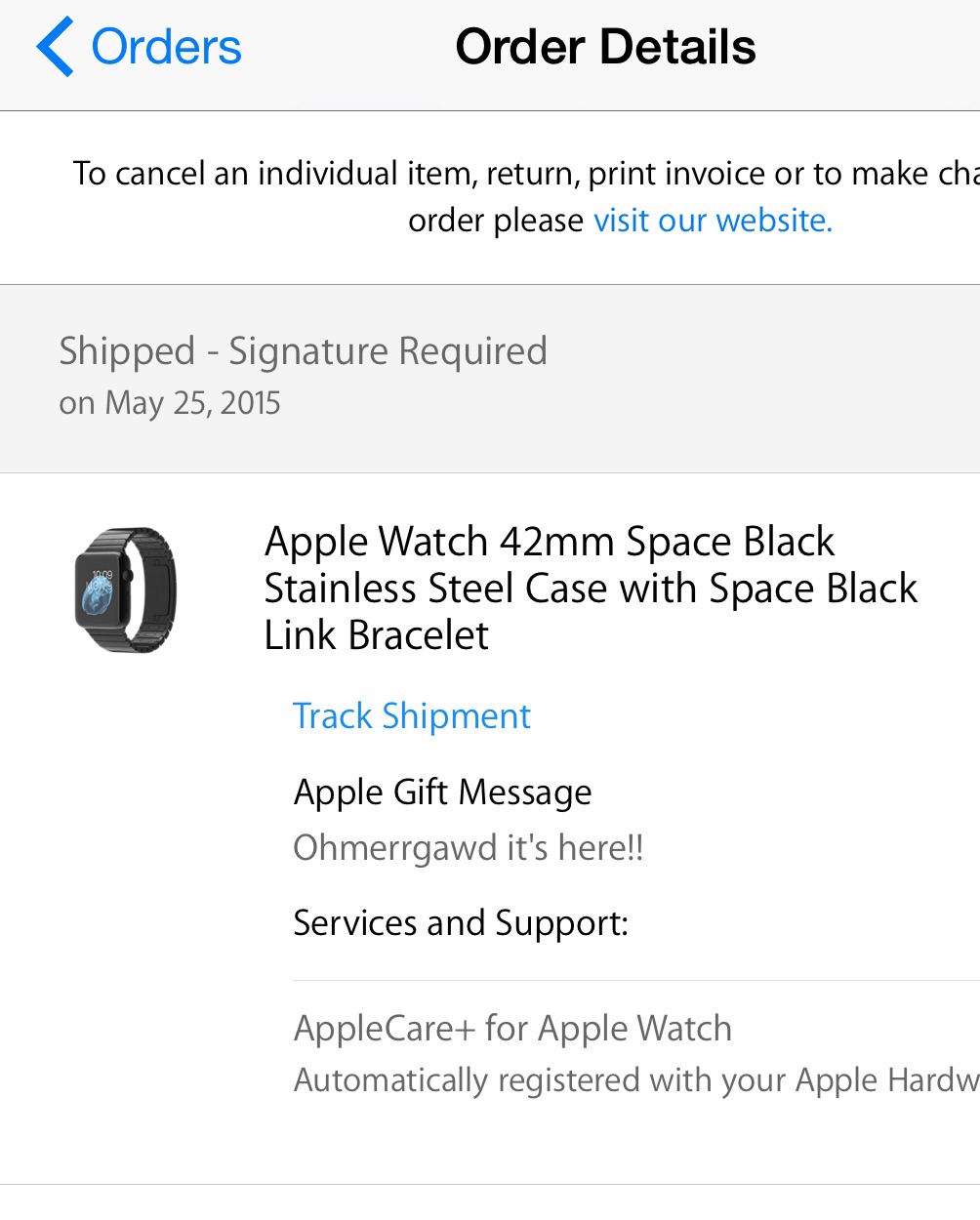The image size is (980, 1220).
Task: Tap the 'on May 25, 2015' ship date
Action: coord(170,403)
